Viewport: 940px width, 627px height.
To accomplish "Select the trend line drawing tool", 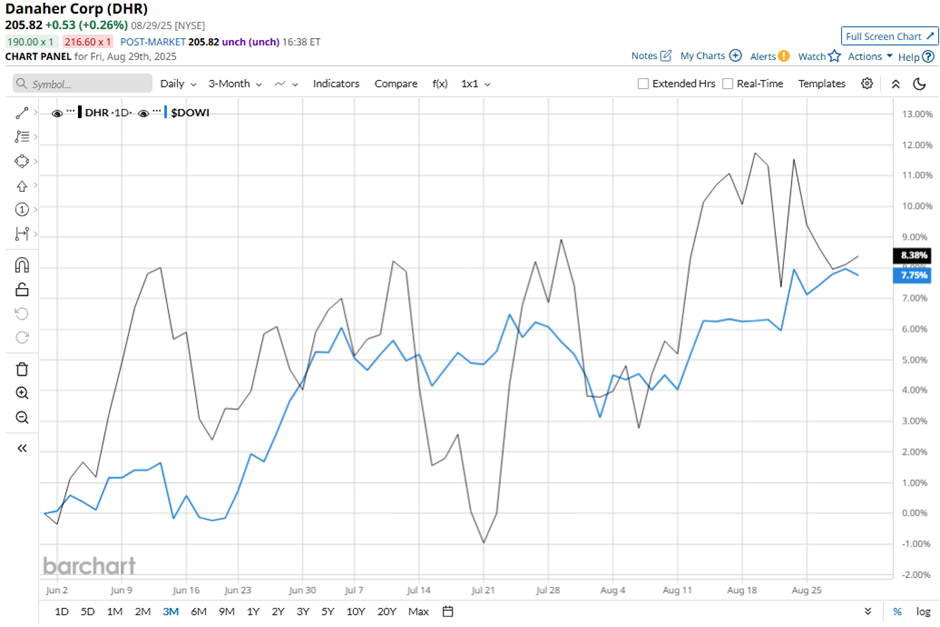I will click(x=22, y=113).
